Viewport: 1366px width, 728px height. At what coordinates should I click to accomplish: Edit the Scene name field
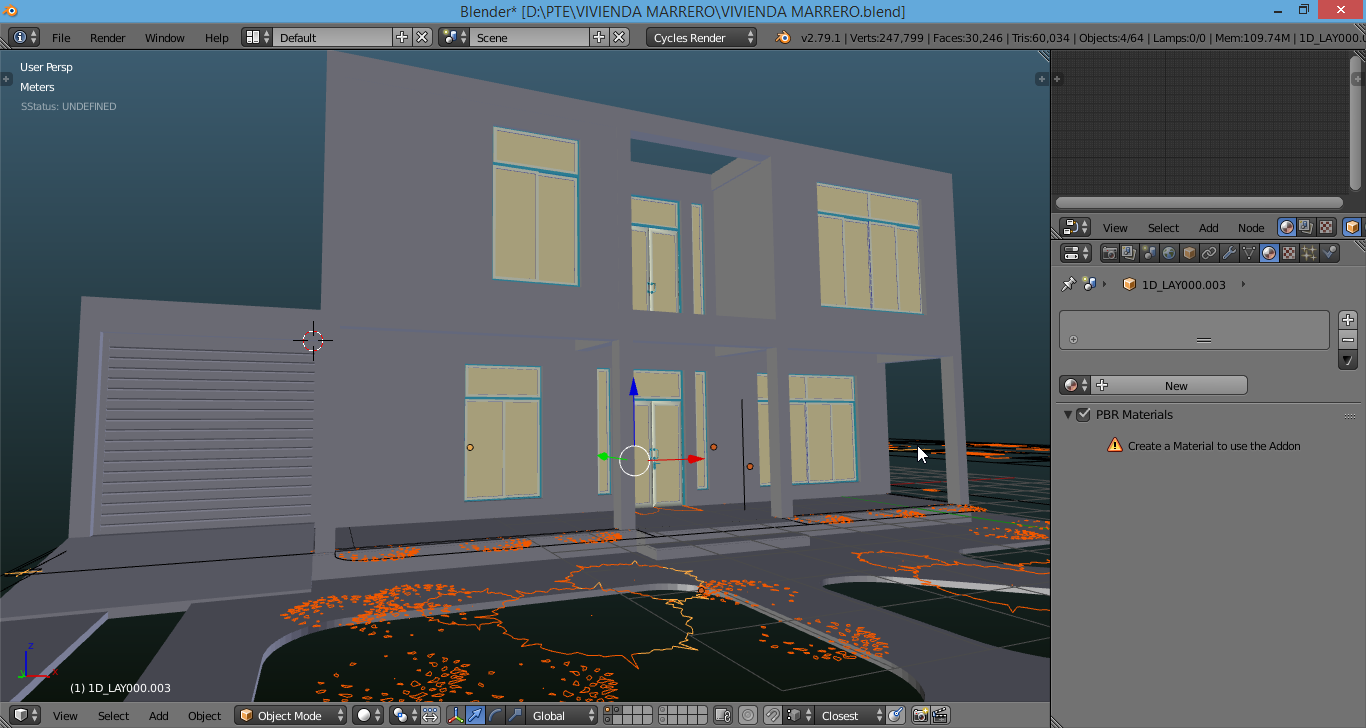[529, 37]
